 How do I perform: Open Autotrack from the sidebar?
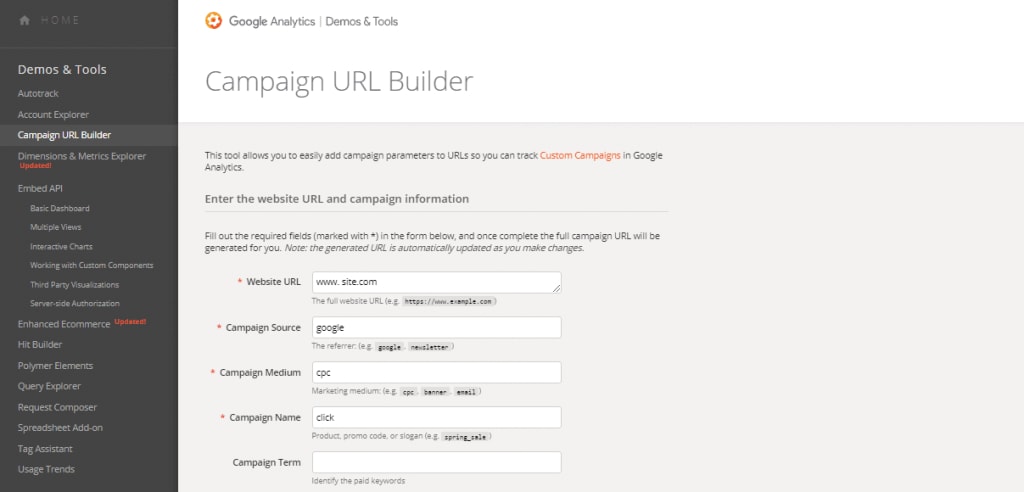(x=38, y=93)
